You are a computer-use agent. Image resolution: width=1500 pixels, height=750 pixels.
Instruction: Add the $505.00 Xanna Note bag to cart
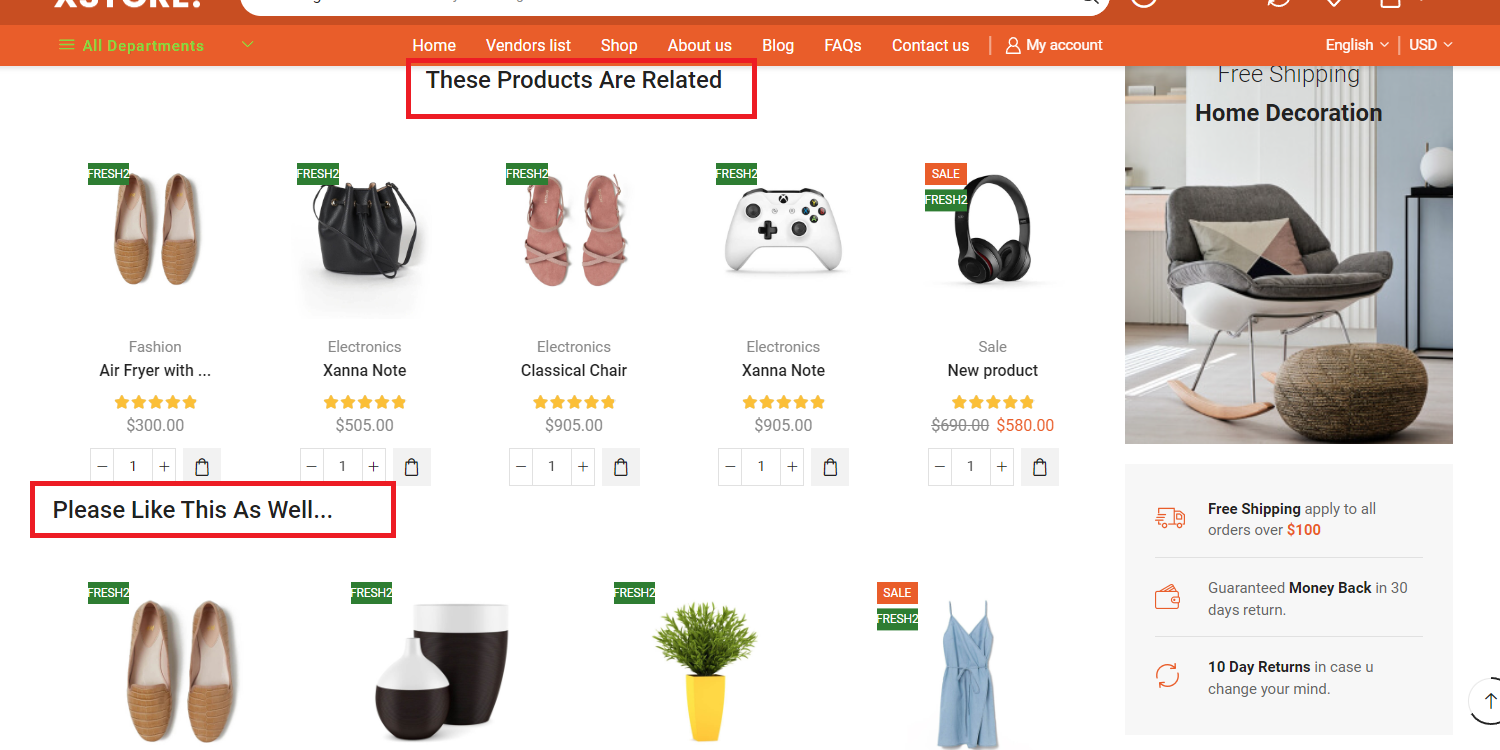click(x=412, y=467)
